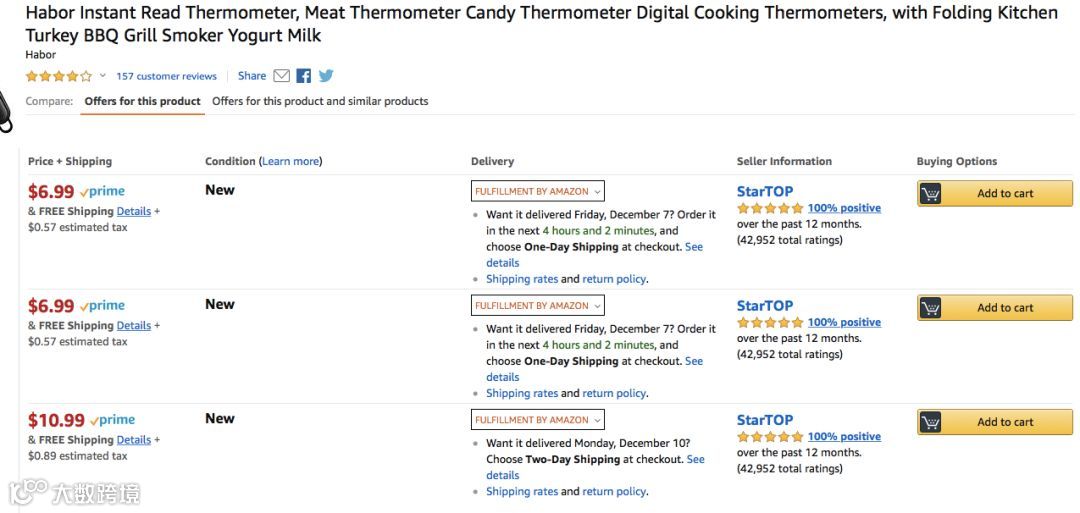Share the product on Facebook

tap(304, 76)
